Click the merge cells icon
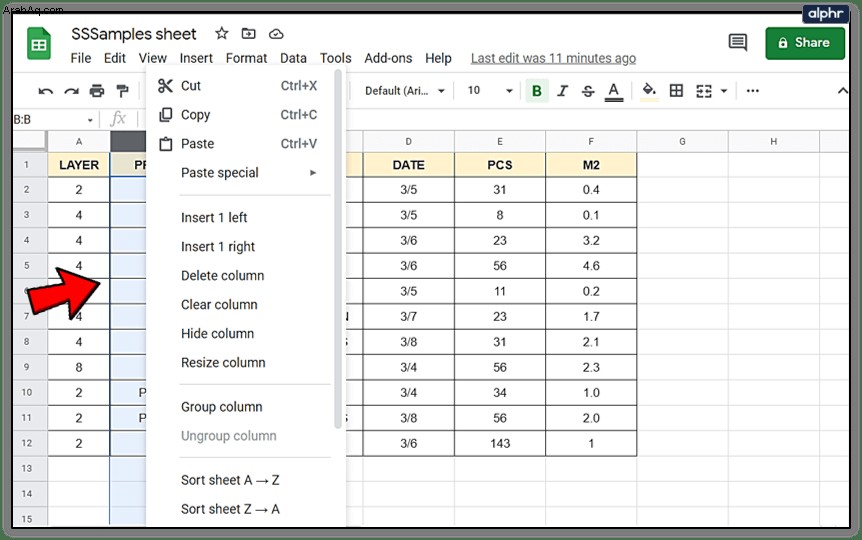Screen dimensions: 862x540 (x=704, y=91)
